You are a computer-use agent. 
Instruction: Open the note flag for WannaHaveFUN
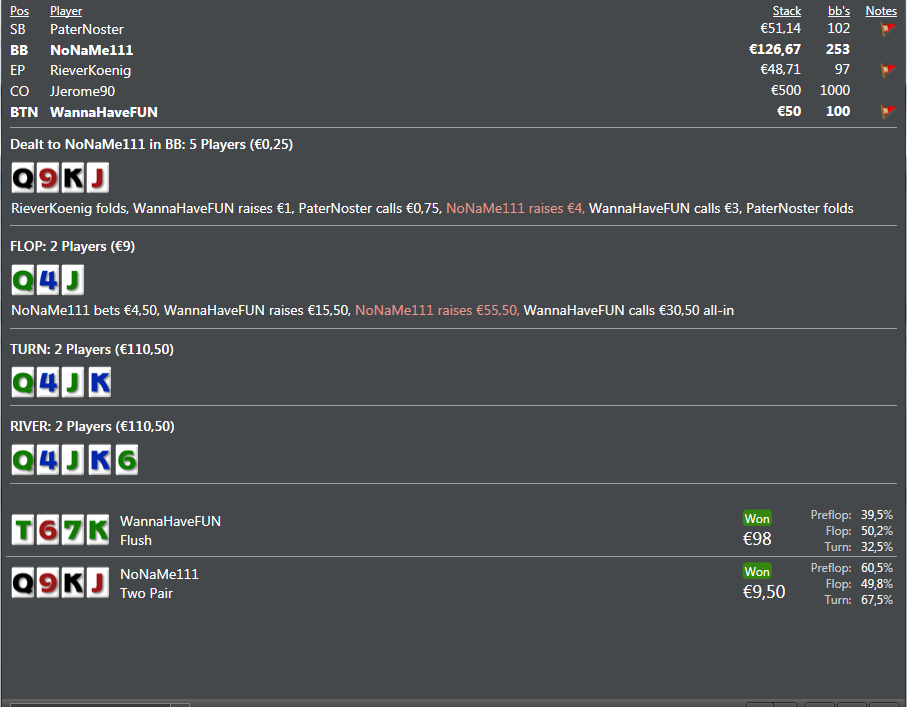click(x=885, y=112)
